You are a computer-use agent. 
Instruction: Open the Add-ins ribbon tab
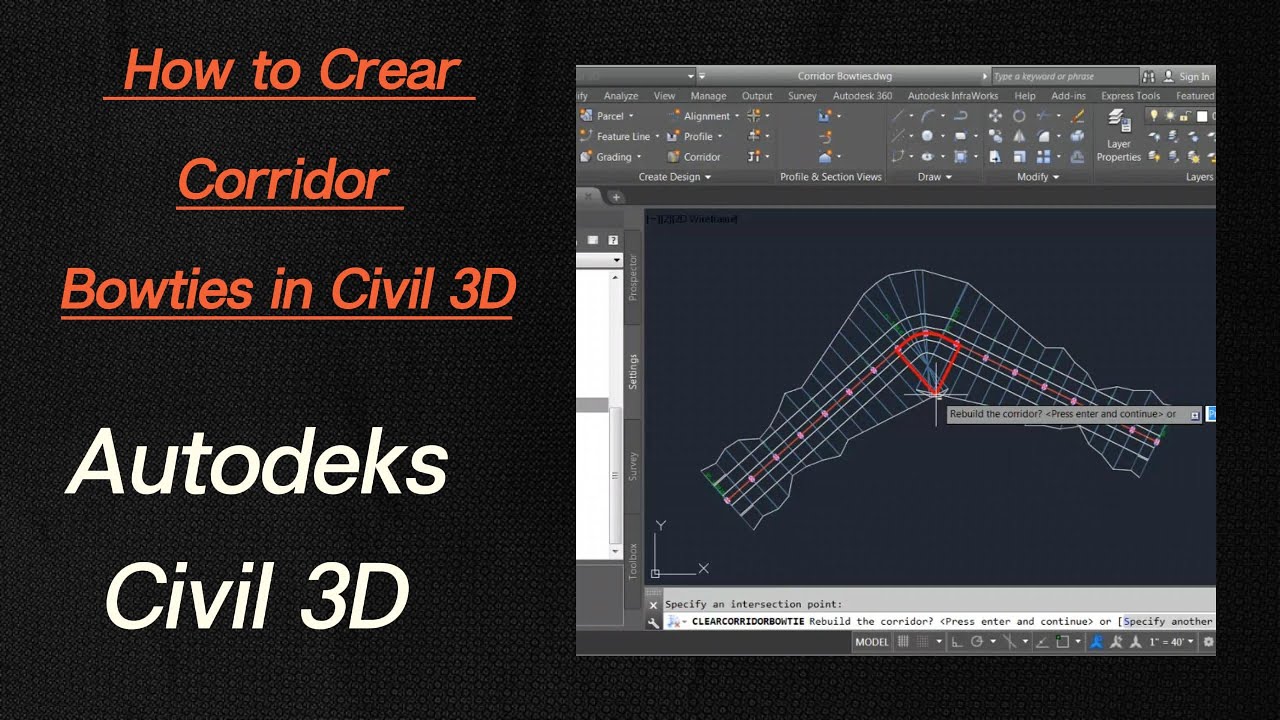click(1069, 96)
